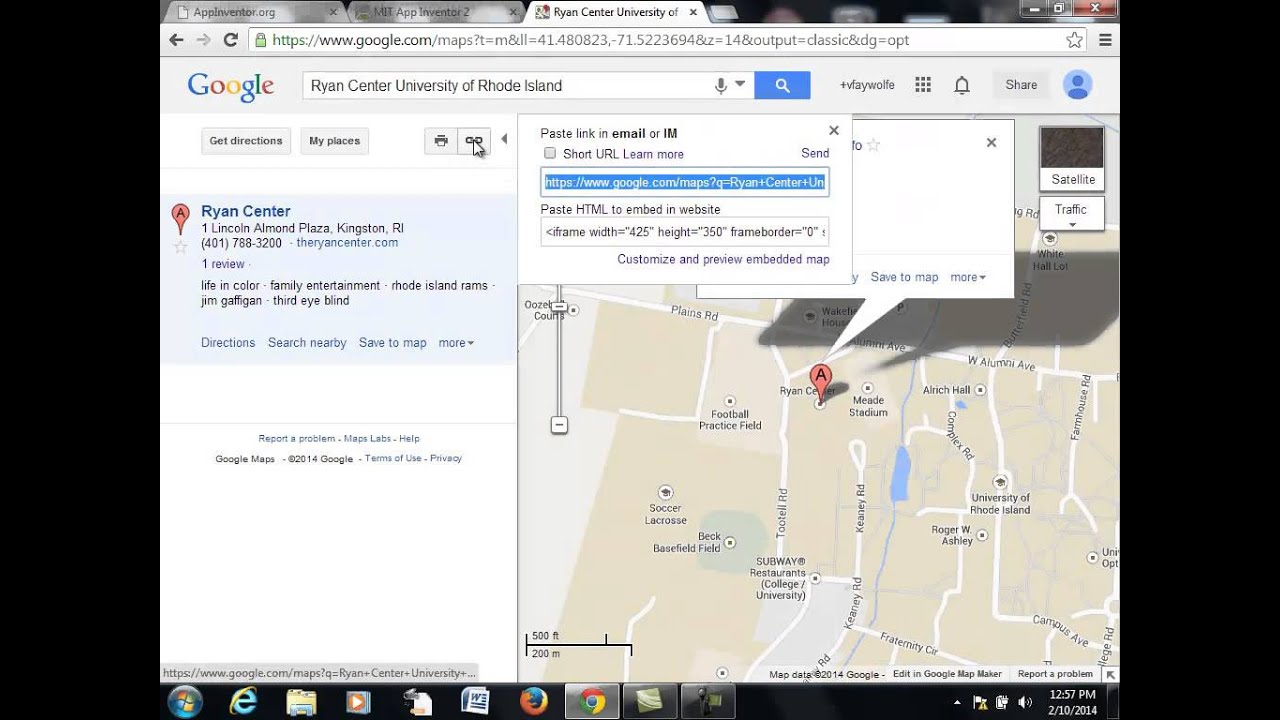Click the Football Practice Field map marker
Image resolution: width=1280 pixels, height=720 pixels.
coord(728,401)
